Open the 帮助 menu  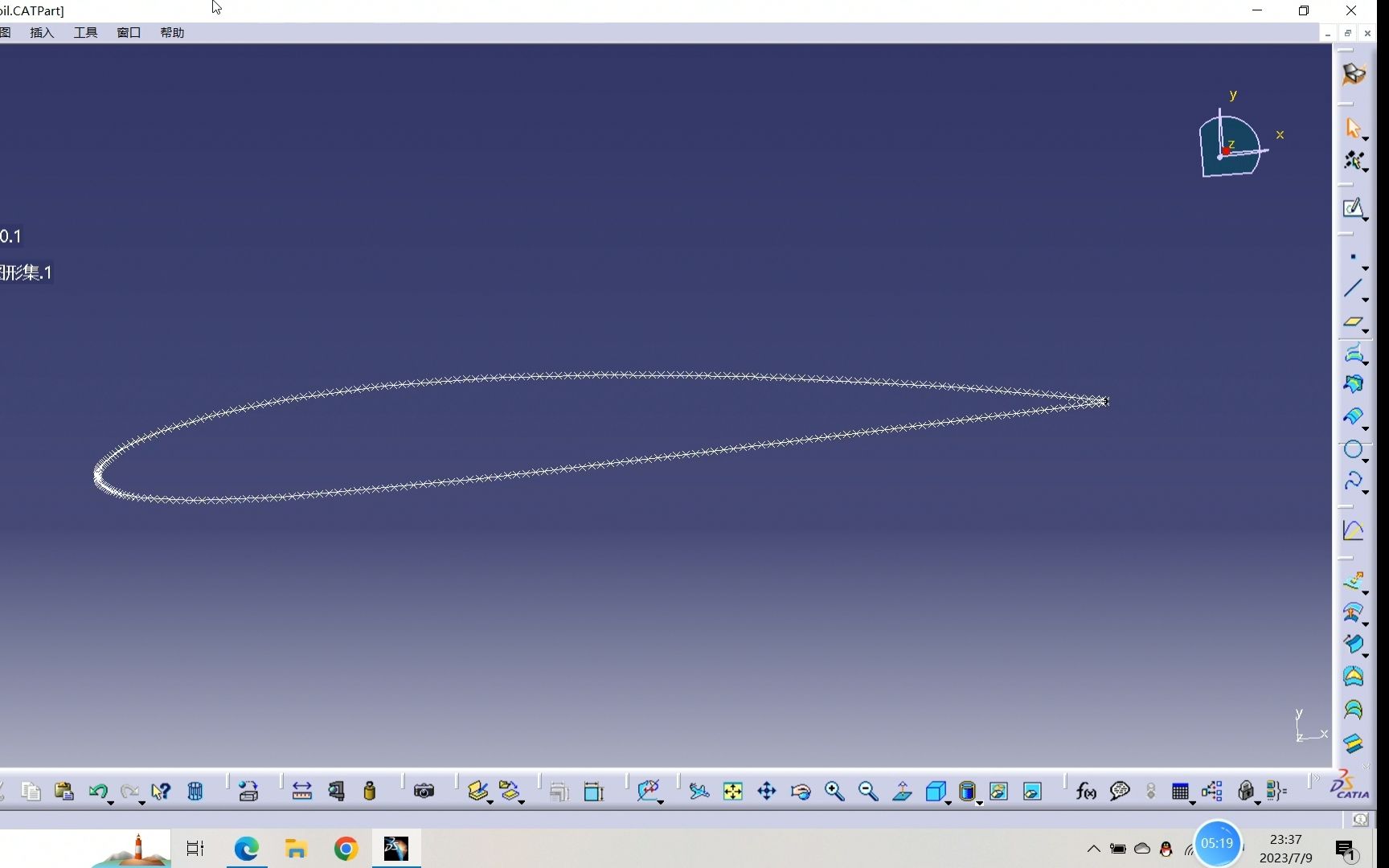pyautogui.click(x=171, y=32)
